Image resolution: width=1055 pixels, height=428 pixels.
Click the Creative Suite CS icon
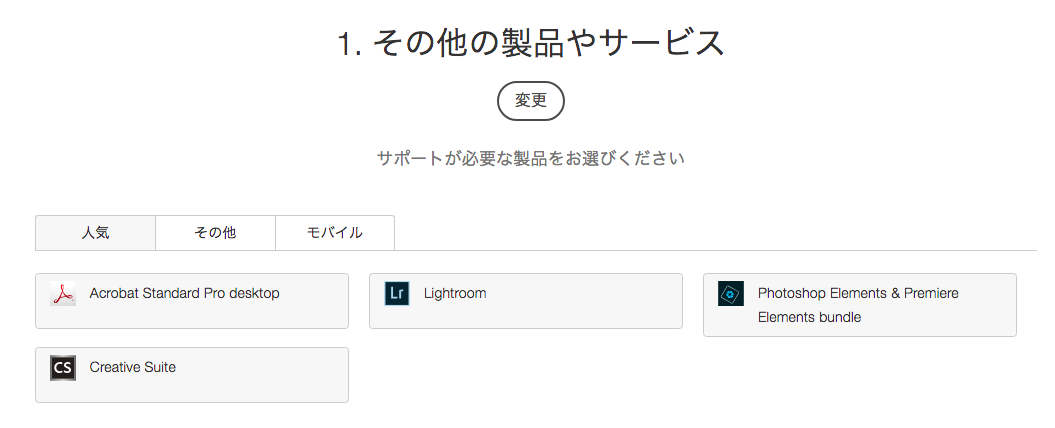point(63,368)
